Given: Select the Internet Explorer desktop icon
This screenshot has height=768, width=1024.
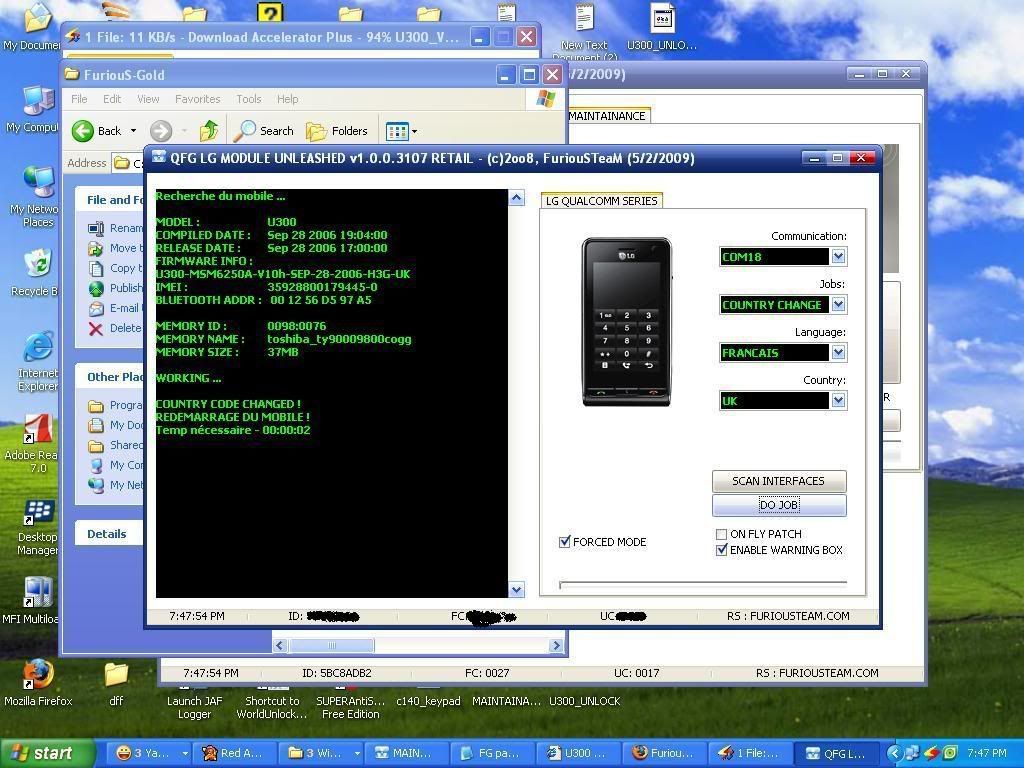Looking at the screenshot, I should click(x=37, y=361).
